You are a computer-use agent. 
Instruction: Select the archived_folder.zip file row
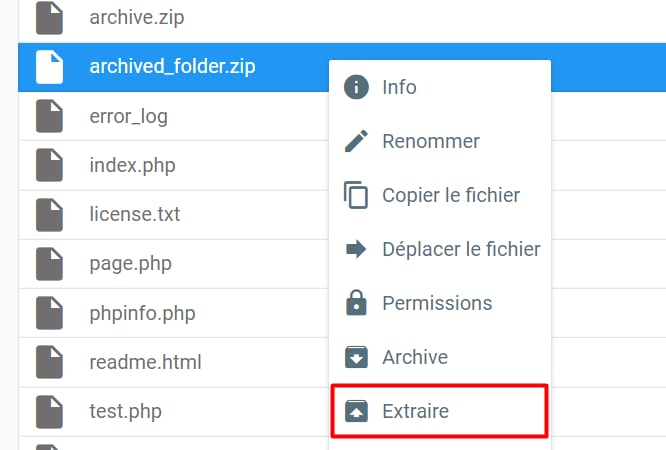click(172, 67)
